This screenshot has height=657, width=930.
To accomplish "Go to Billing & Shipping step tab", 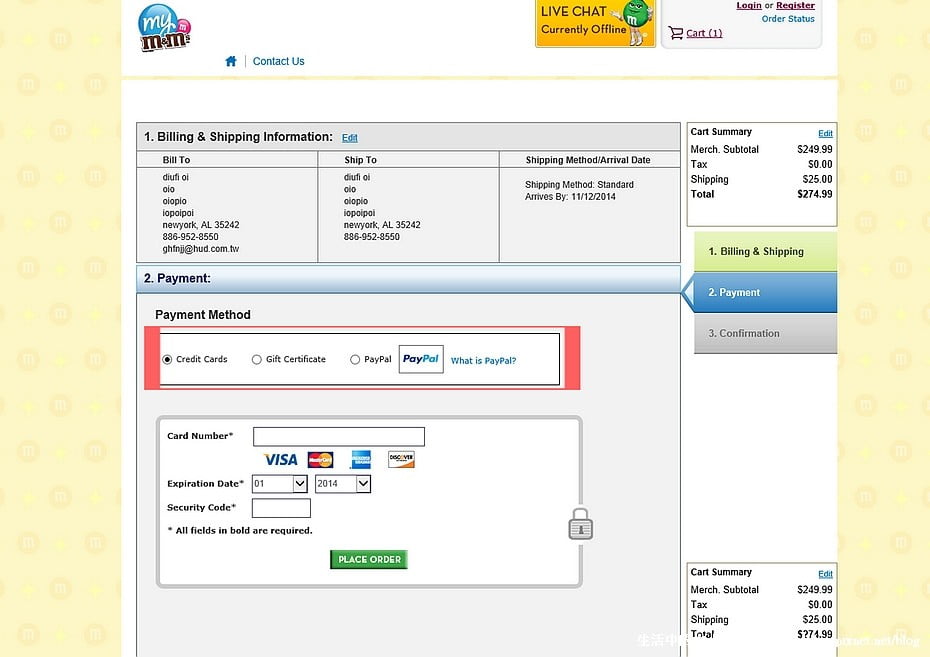I will pos(765,252).
